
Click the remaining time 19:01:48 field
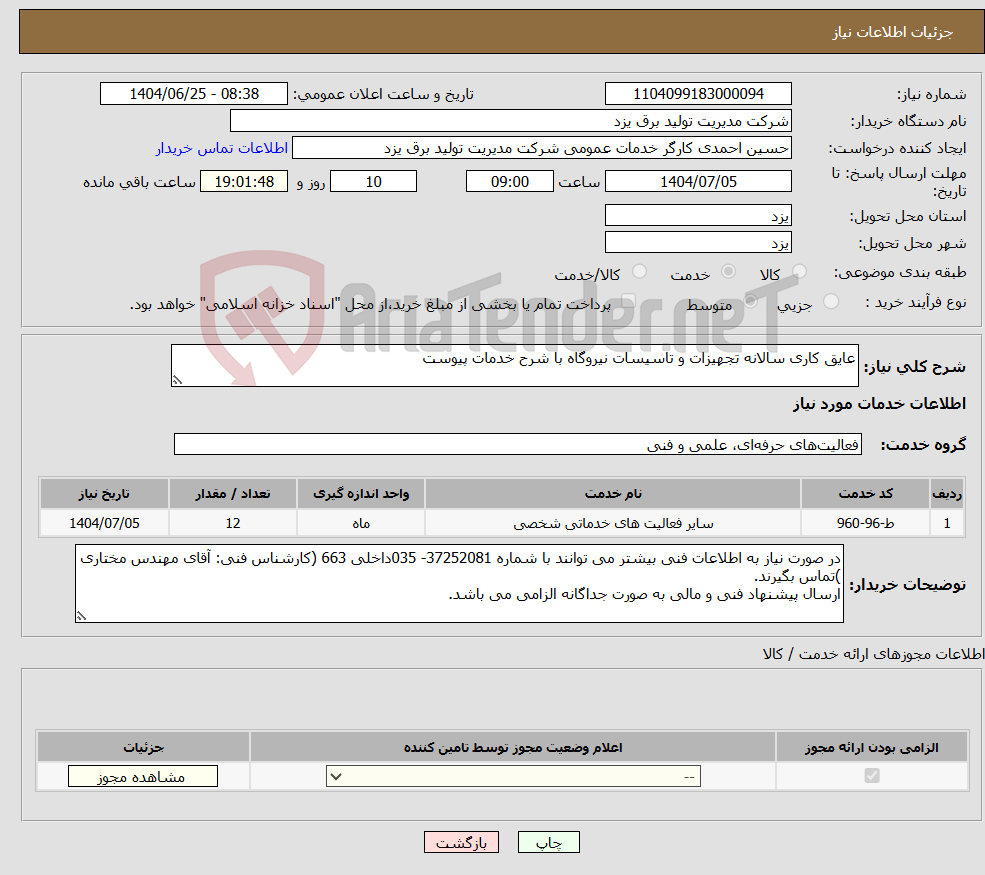pos(244,181)
